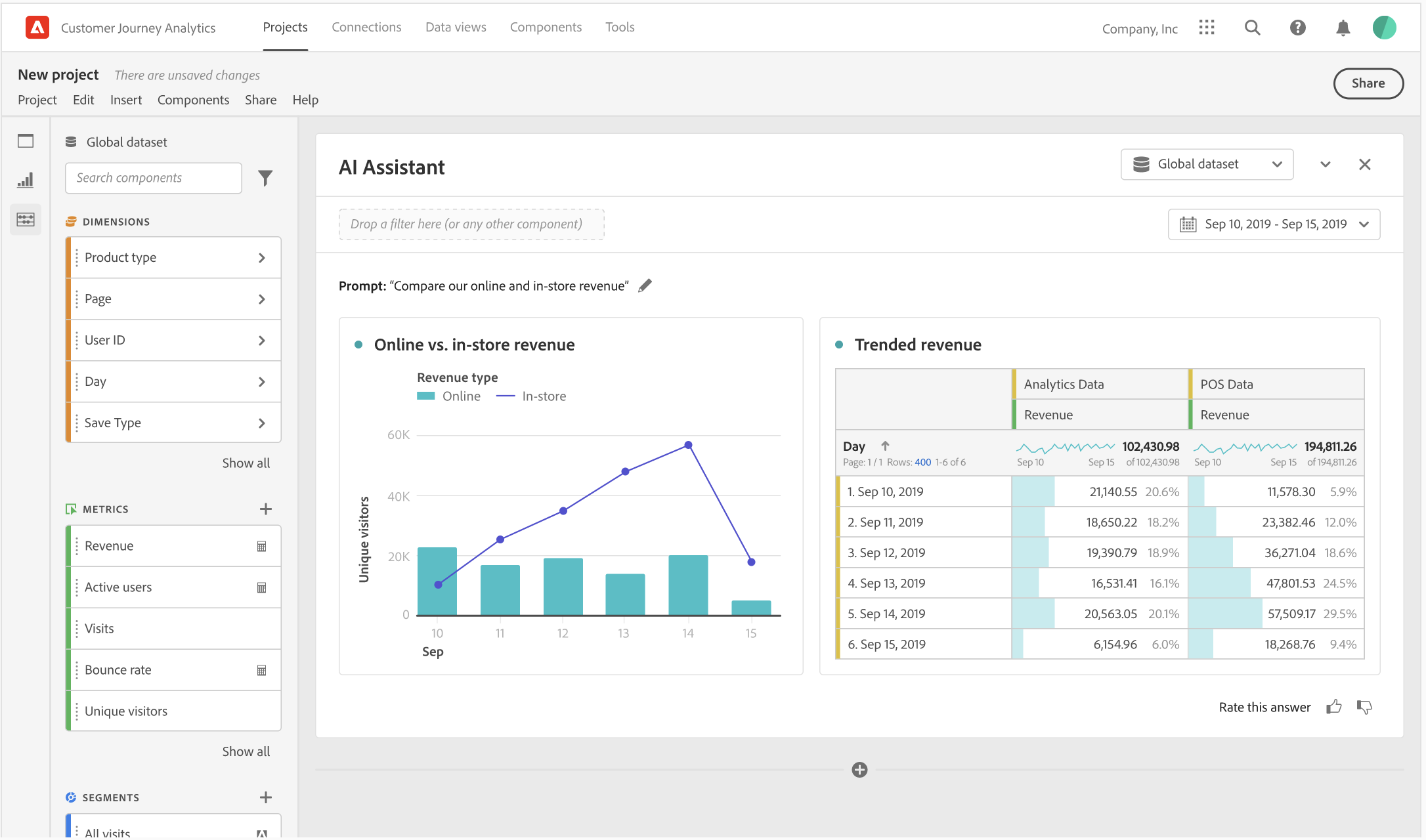The width and height of the screenshot is (1426, 840).
Task: Click Show all under Dimensions
Action: (246, 463)
